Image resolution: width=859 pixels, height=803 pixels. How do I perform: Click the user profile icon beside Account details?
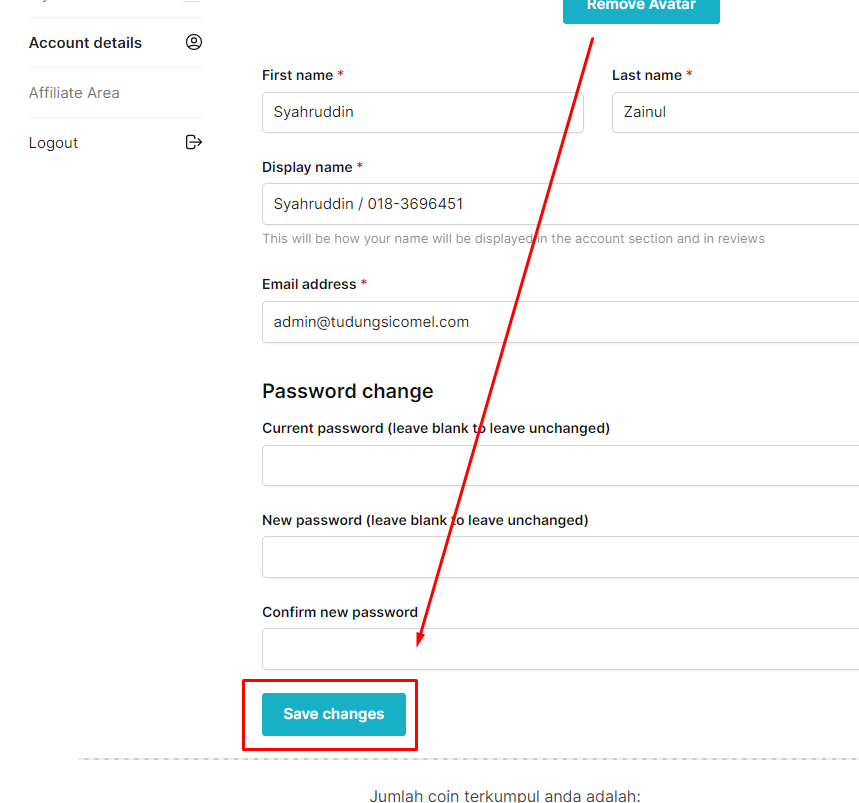[194, 42]
